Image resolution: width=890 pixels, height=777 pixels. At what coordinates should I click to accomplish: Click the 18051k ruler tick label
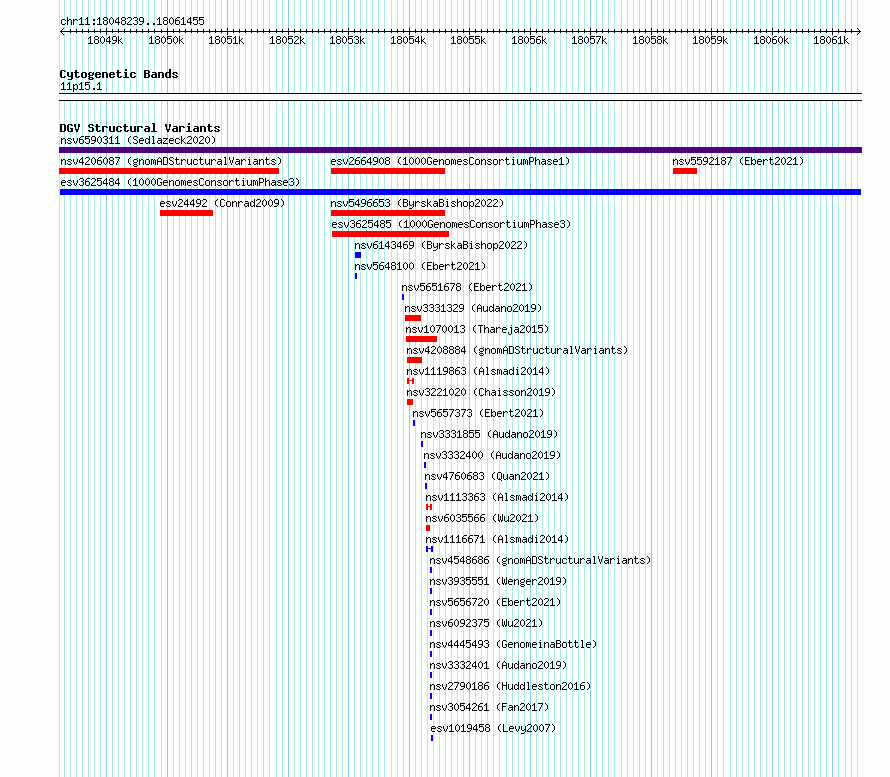coord(226,40)
